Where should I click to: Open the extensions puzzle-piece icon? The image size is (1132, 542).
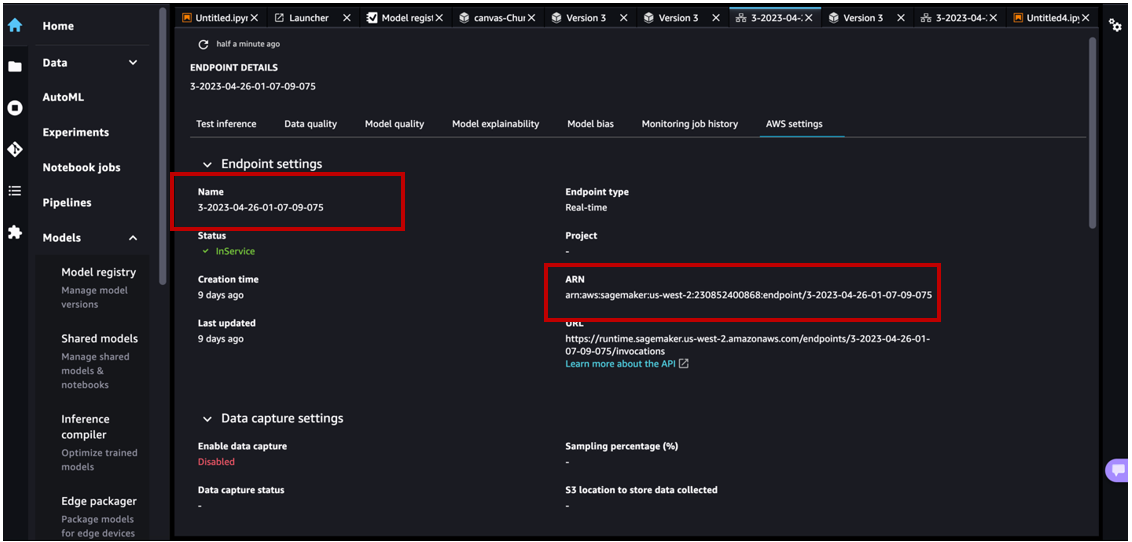[x=14, y=232]
